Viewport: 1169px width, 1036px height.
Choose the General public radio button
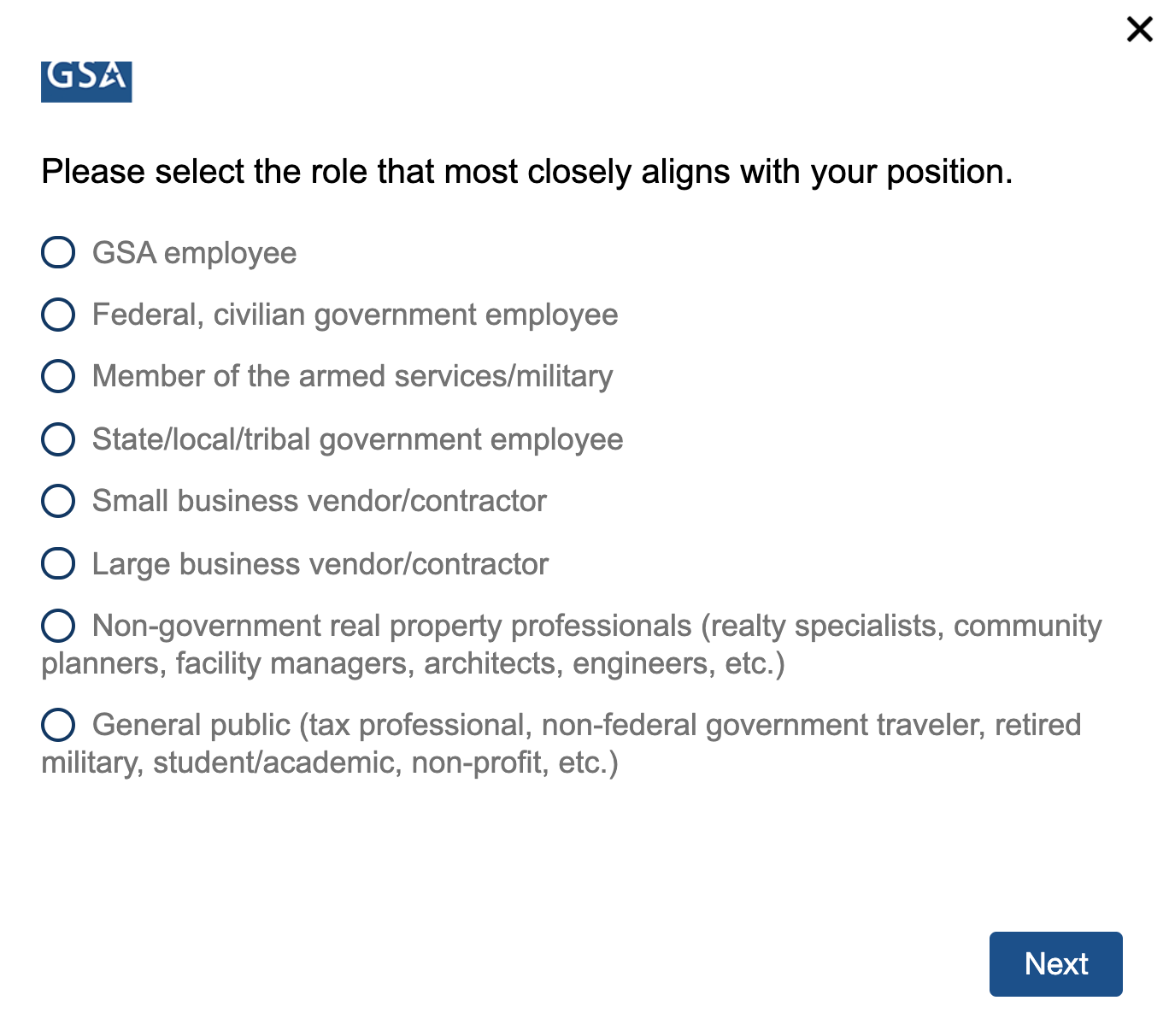pyautogui.click(x=58, y=725)
